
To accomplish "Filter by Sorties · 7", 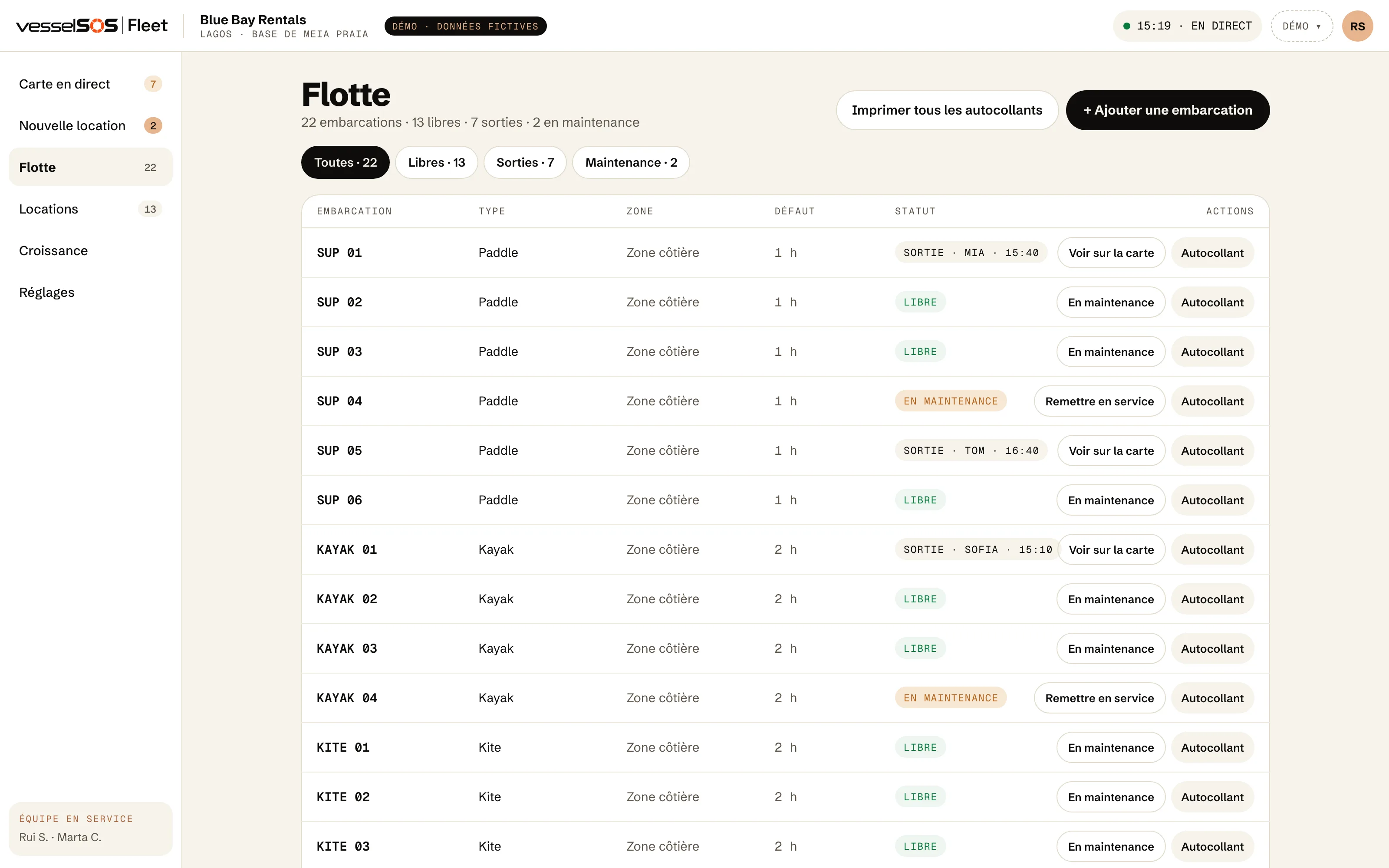I will click(x=525, y=162).
